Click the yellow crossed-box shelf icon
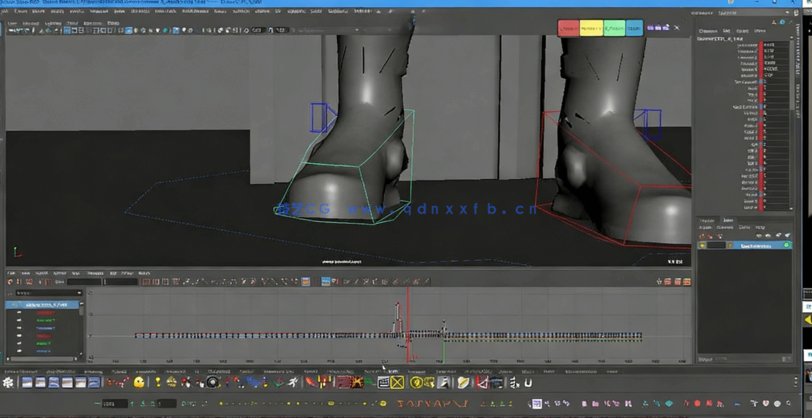Screen dimensions: 812x418 point(397,383)
